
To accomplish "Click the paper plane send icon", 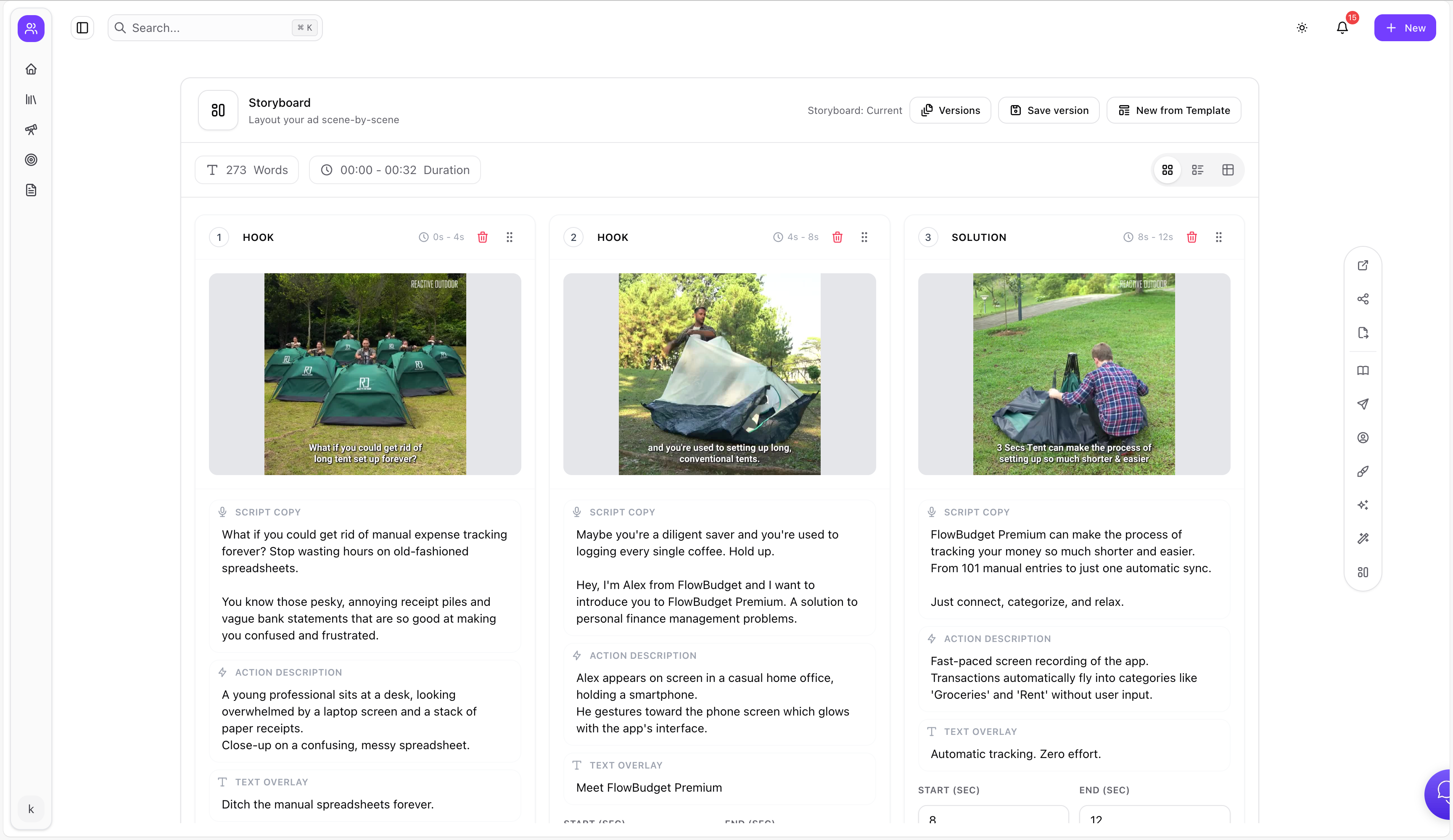I will tap(1363, 404).
